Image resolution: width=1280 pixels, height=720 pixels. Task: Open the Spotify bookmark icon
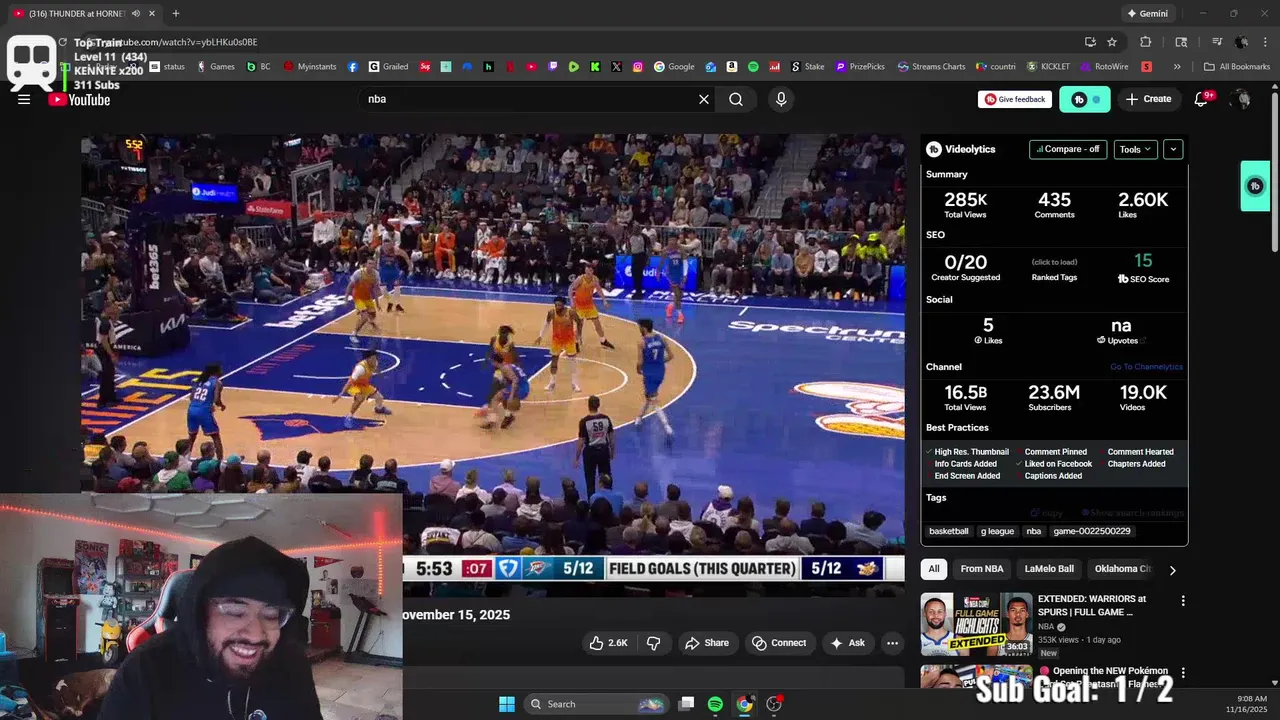pos(753,67)
